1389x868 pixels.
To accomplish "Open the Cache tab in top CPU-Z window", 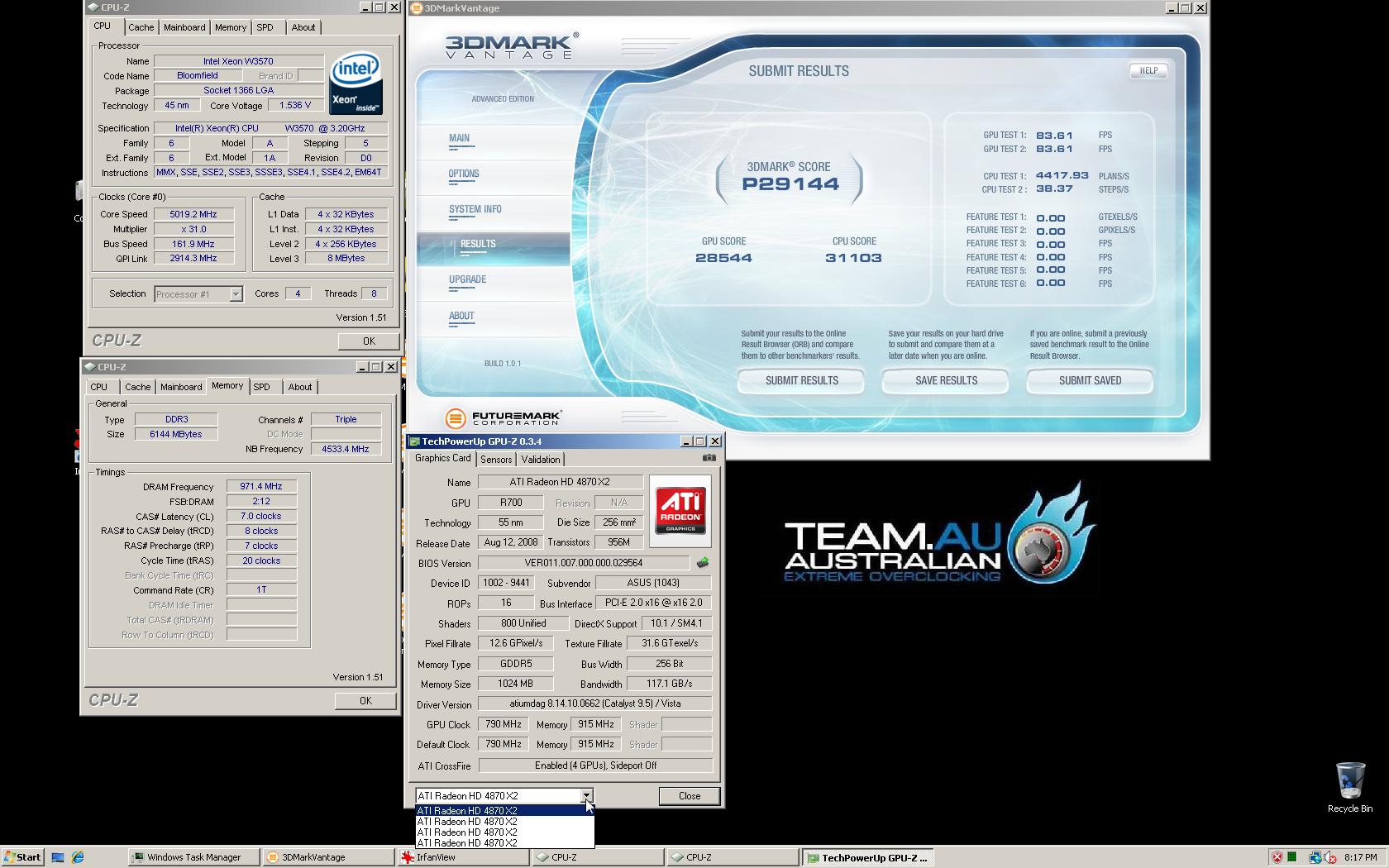I will [141, 27].
